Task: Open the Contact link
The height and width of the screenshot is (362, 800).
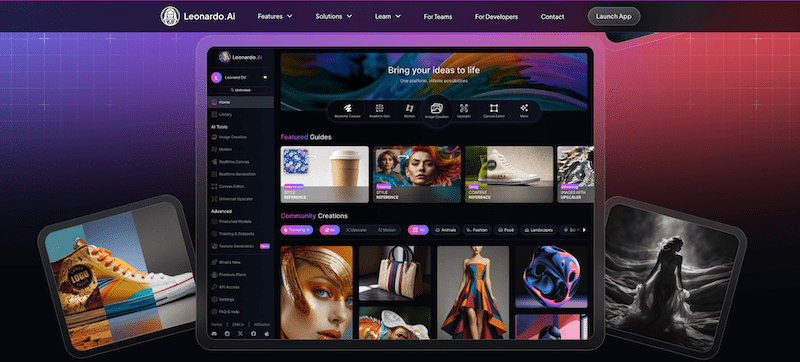Action: click(x=553, y=17)
